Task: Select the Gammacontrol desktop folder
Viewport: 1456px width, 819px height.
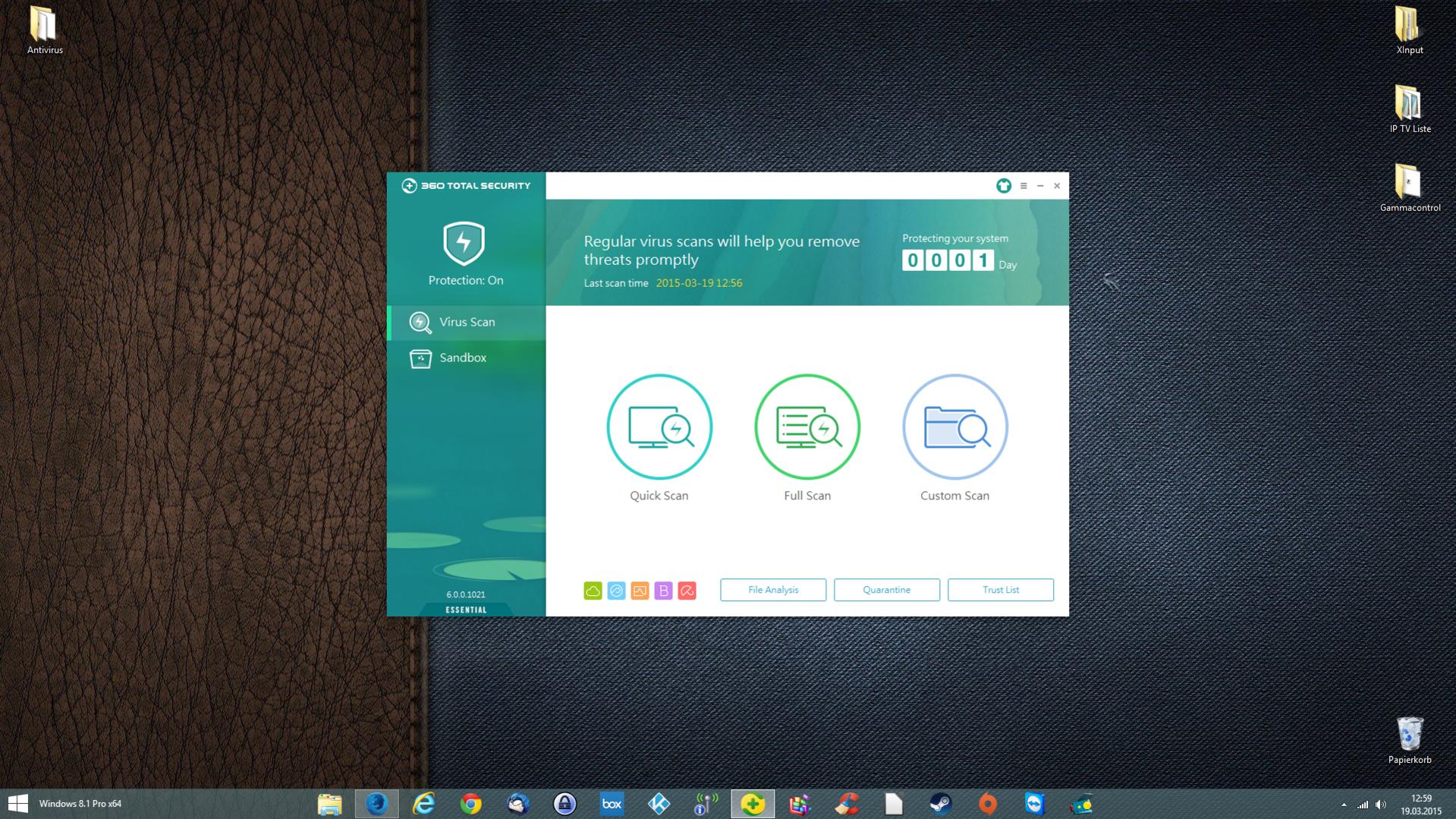Action: tap(1410, 187)
